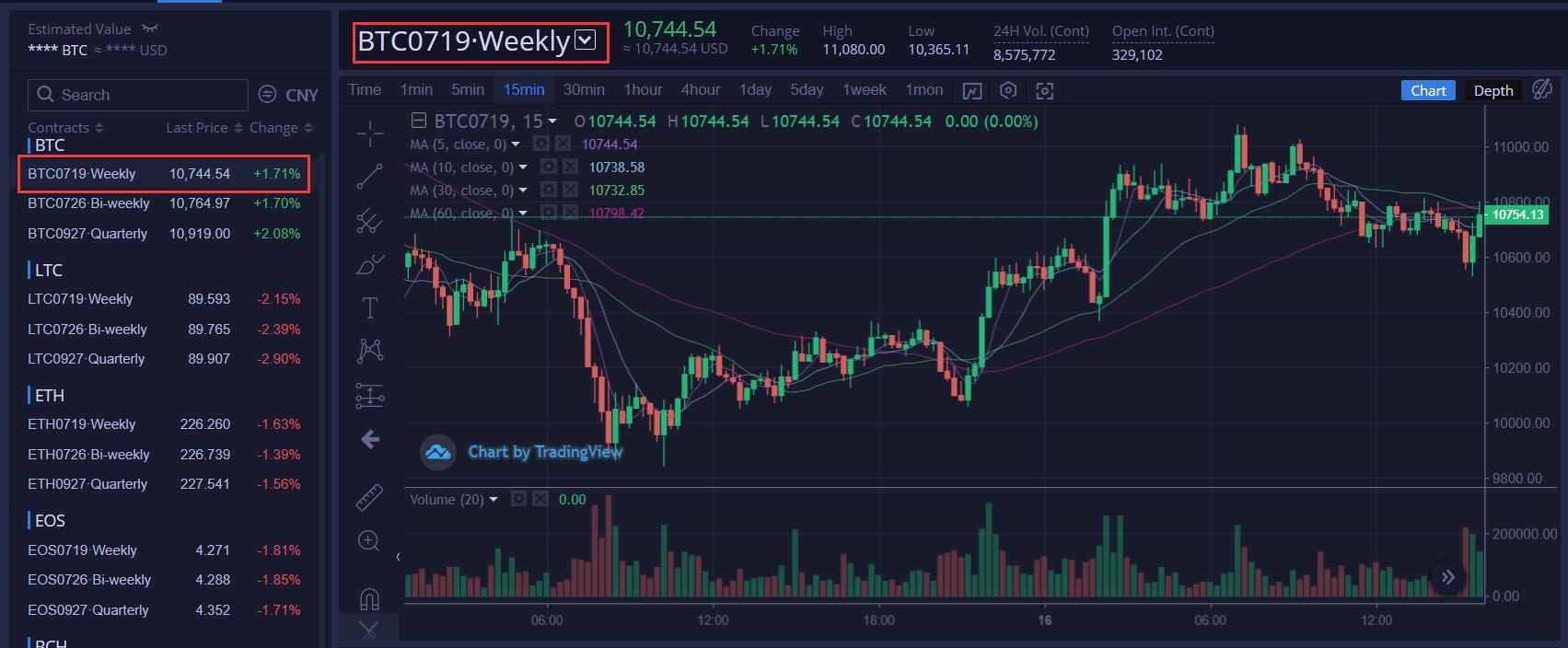
Task: Open the MA (5, close, 0) dropdown
Action: click(516, 145)
